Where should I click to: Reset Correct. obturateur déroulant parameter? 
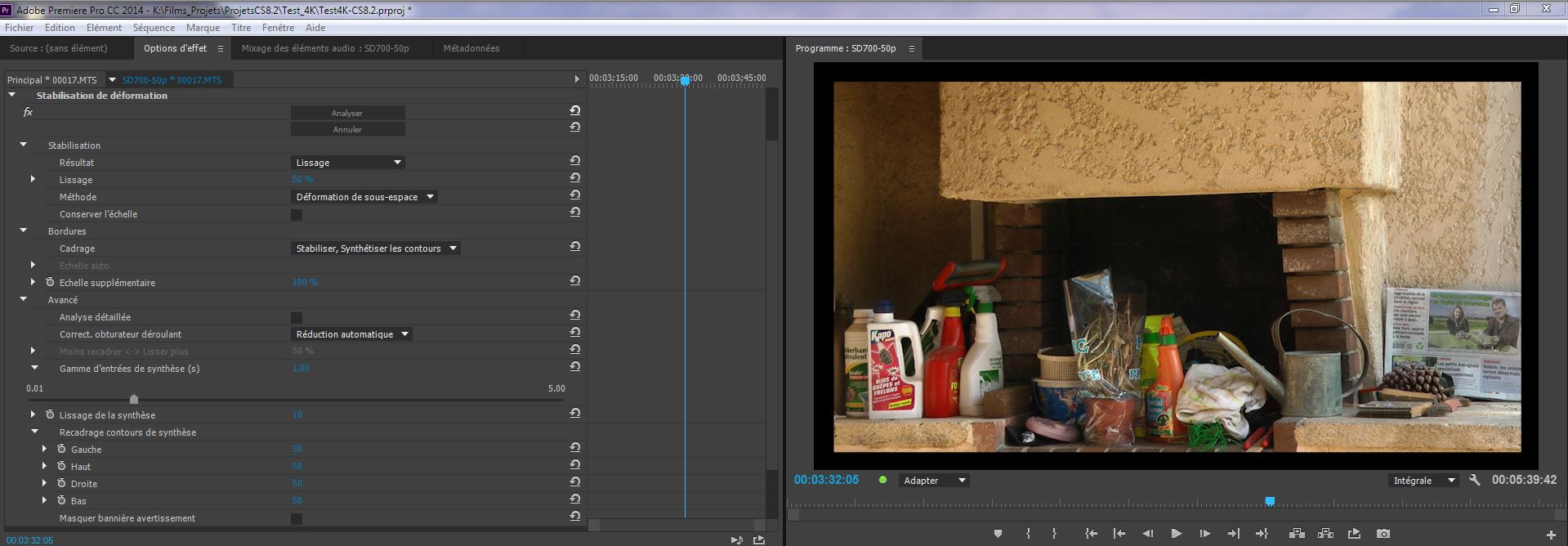click(575, 333)
